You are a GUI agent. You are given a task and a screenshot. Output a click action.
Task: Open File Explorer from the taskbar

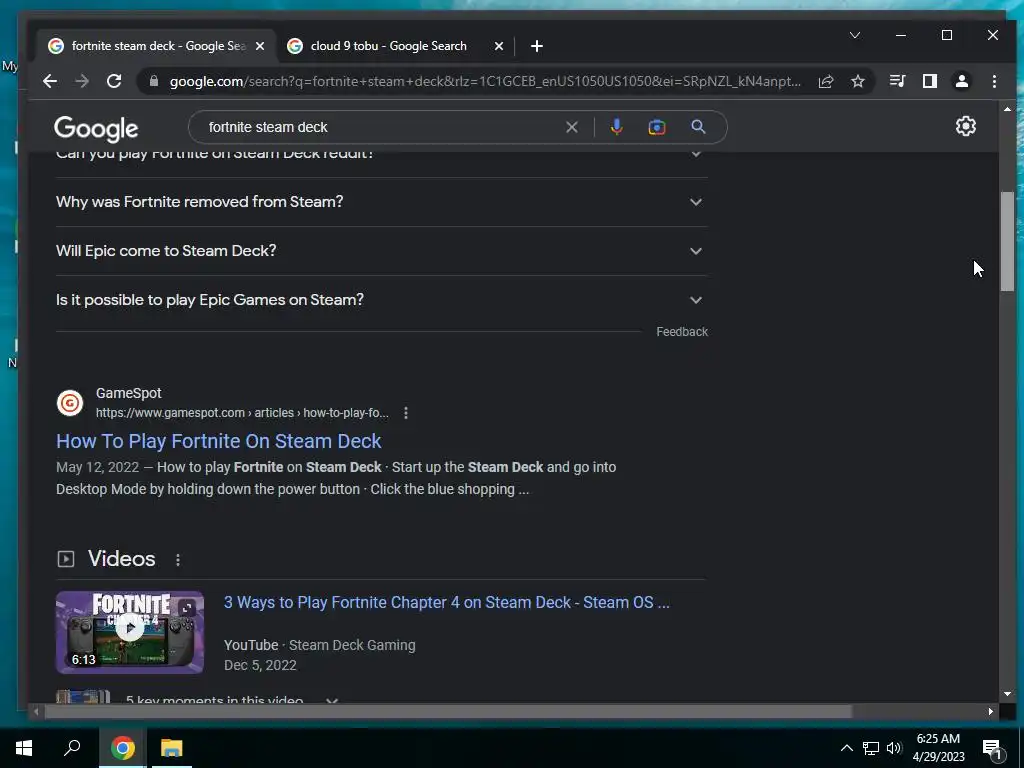172,748
